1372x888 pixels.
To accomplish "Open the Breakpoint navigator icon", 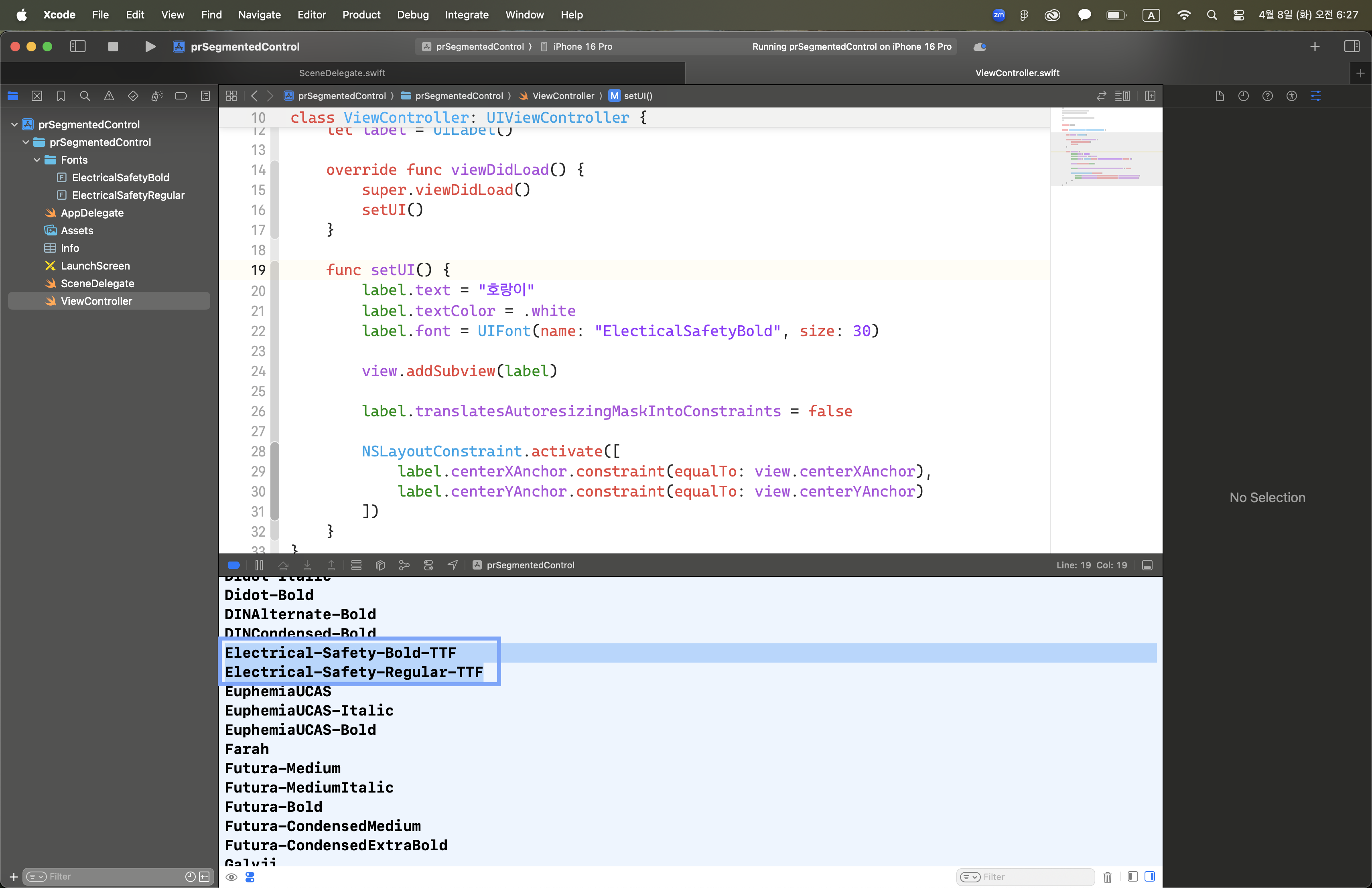I will coord(181,95).
